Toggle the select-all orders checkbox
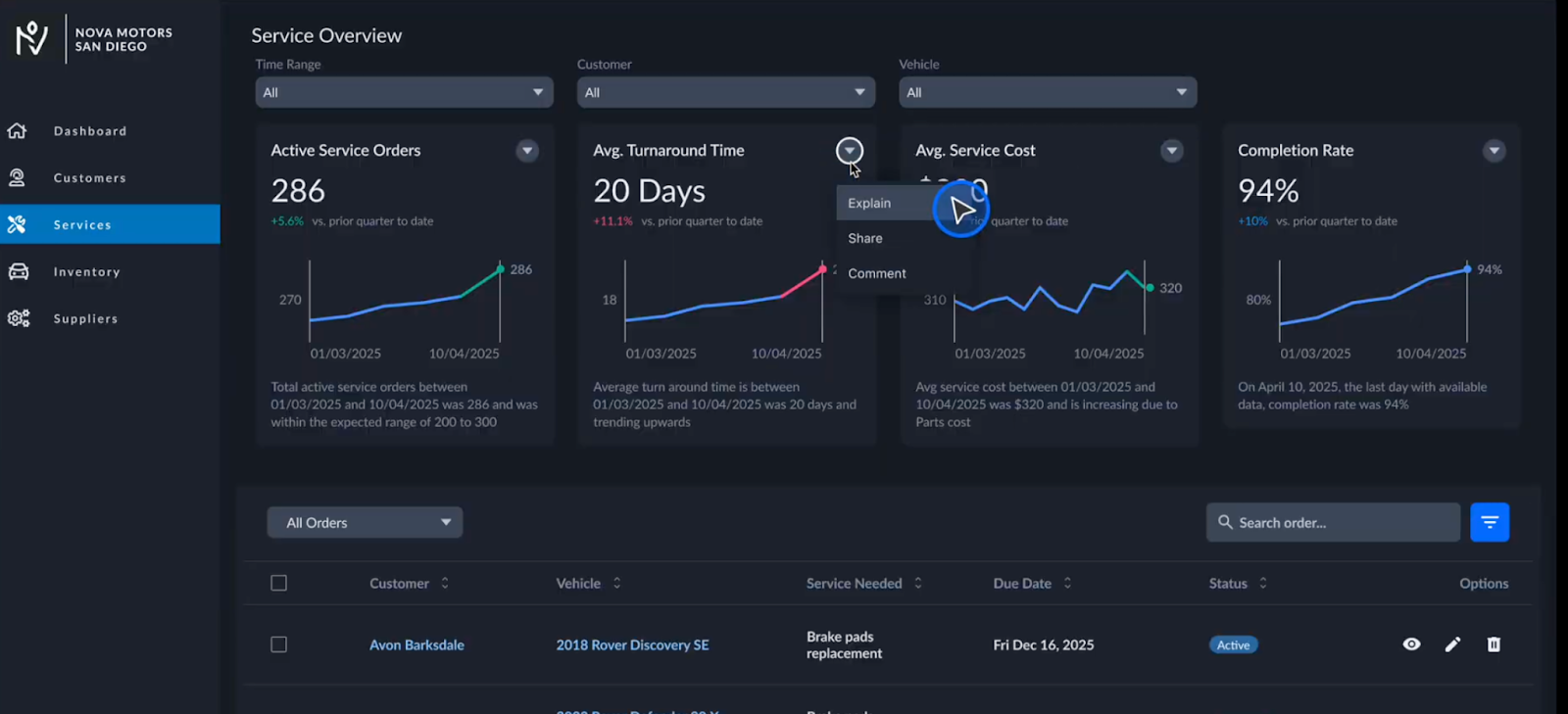The width and height of the screenshot is (1568, 714). point(279,584)
